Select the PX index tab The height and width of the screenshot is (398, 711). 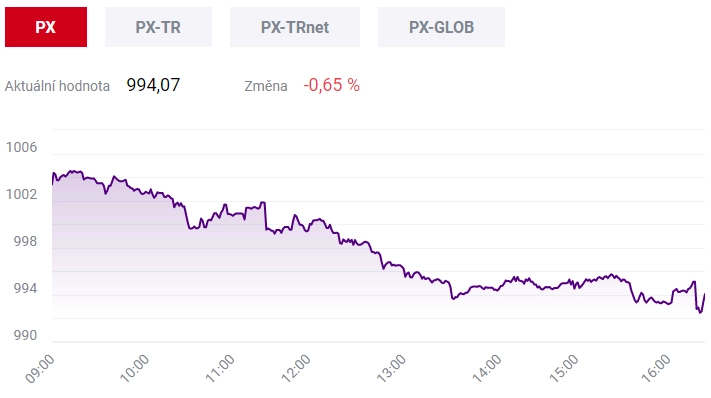pos(46,27)
